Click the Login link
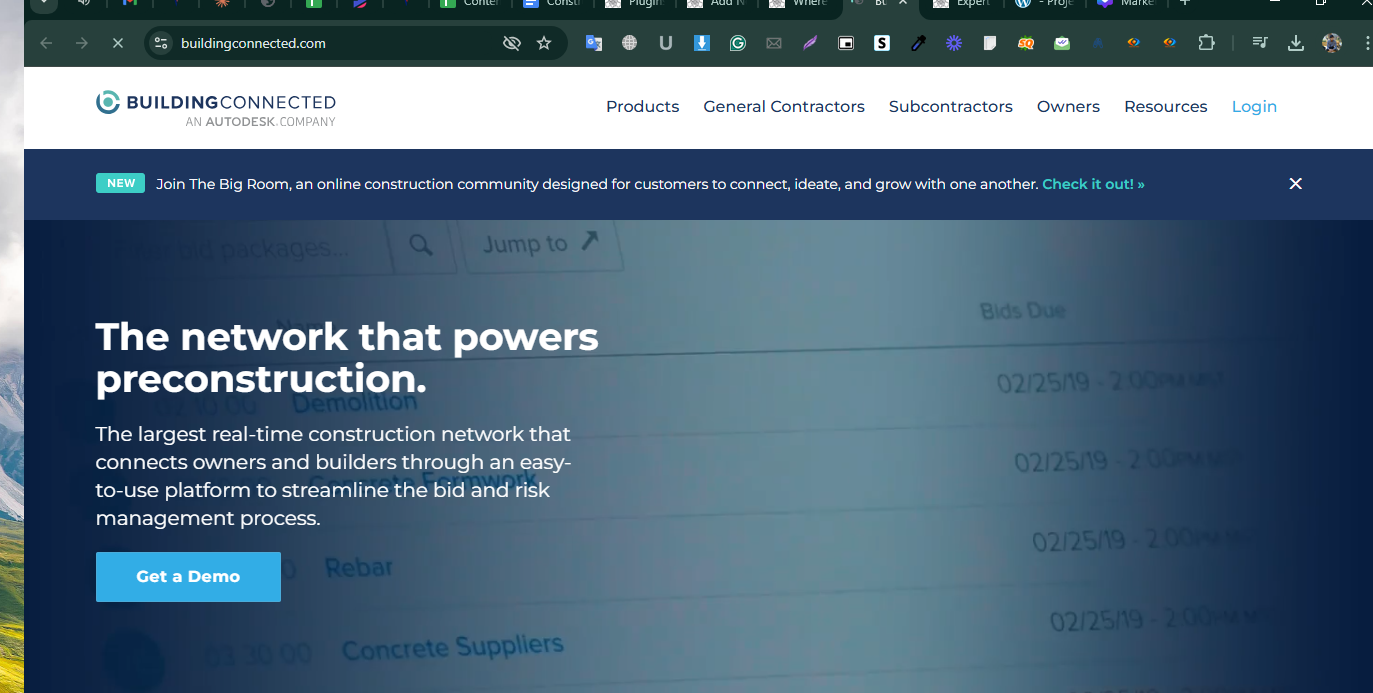1373x693 pixels. 1254,106
